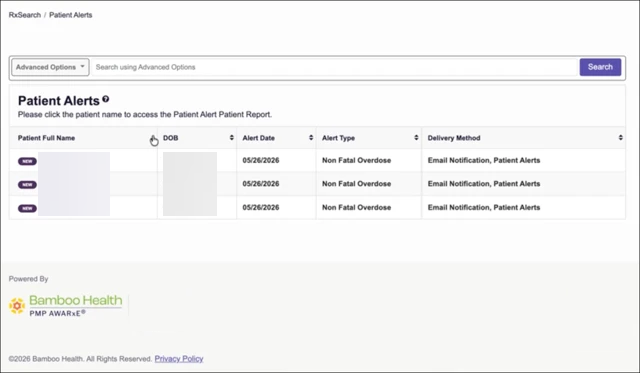Sort table by Alert Type arrows
The image size is (640, 373).
click(416, 138)
